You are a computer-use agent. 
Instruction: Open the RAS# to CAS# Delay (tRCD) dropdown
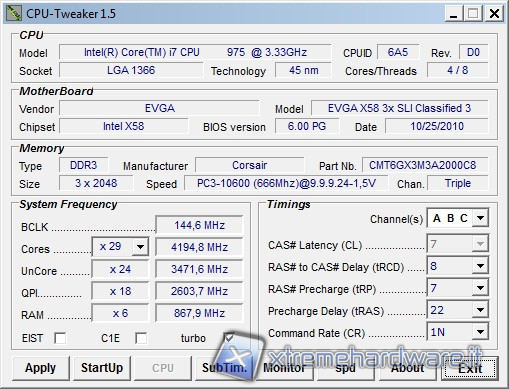458,266
